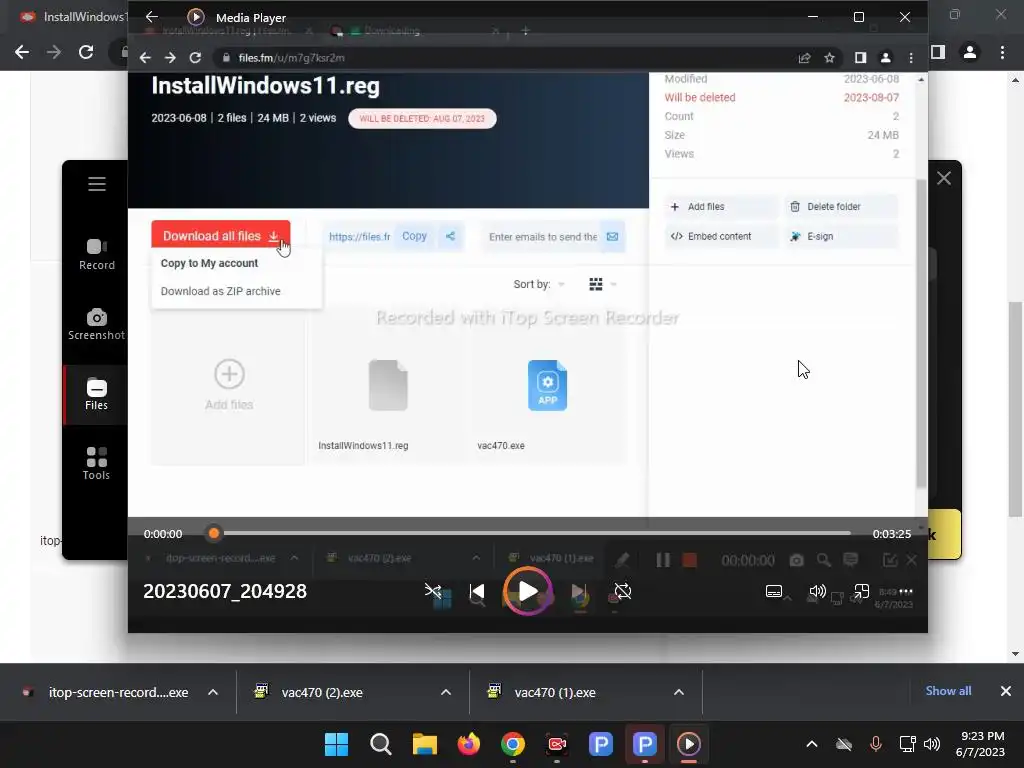The width and height of the screenshot is (1024, 768).
Task: Toggle repeat in Media Player
Action: coord(623,592)
